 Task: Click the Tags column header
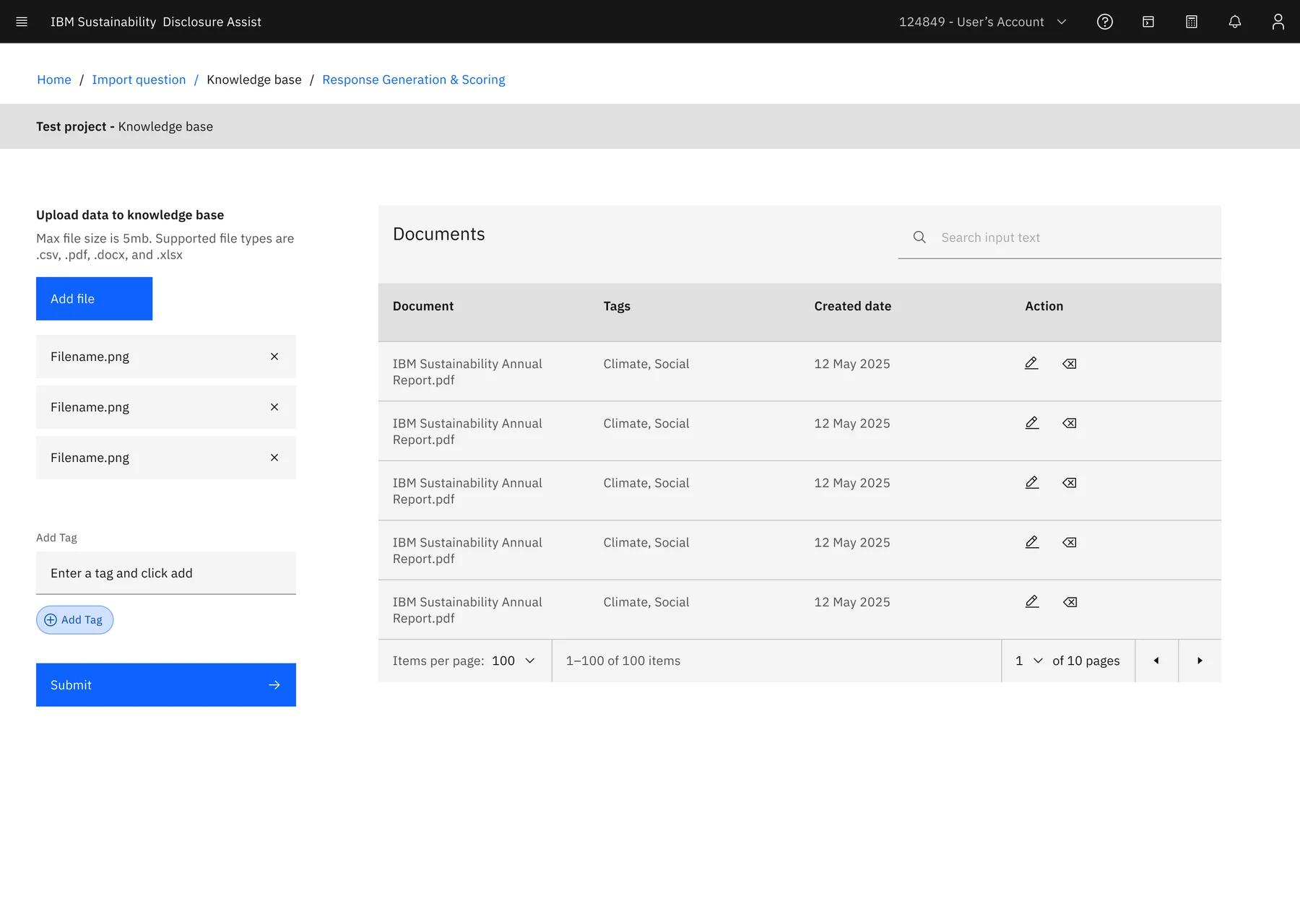[617, 306]
